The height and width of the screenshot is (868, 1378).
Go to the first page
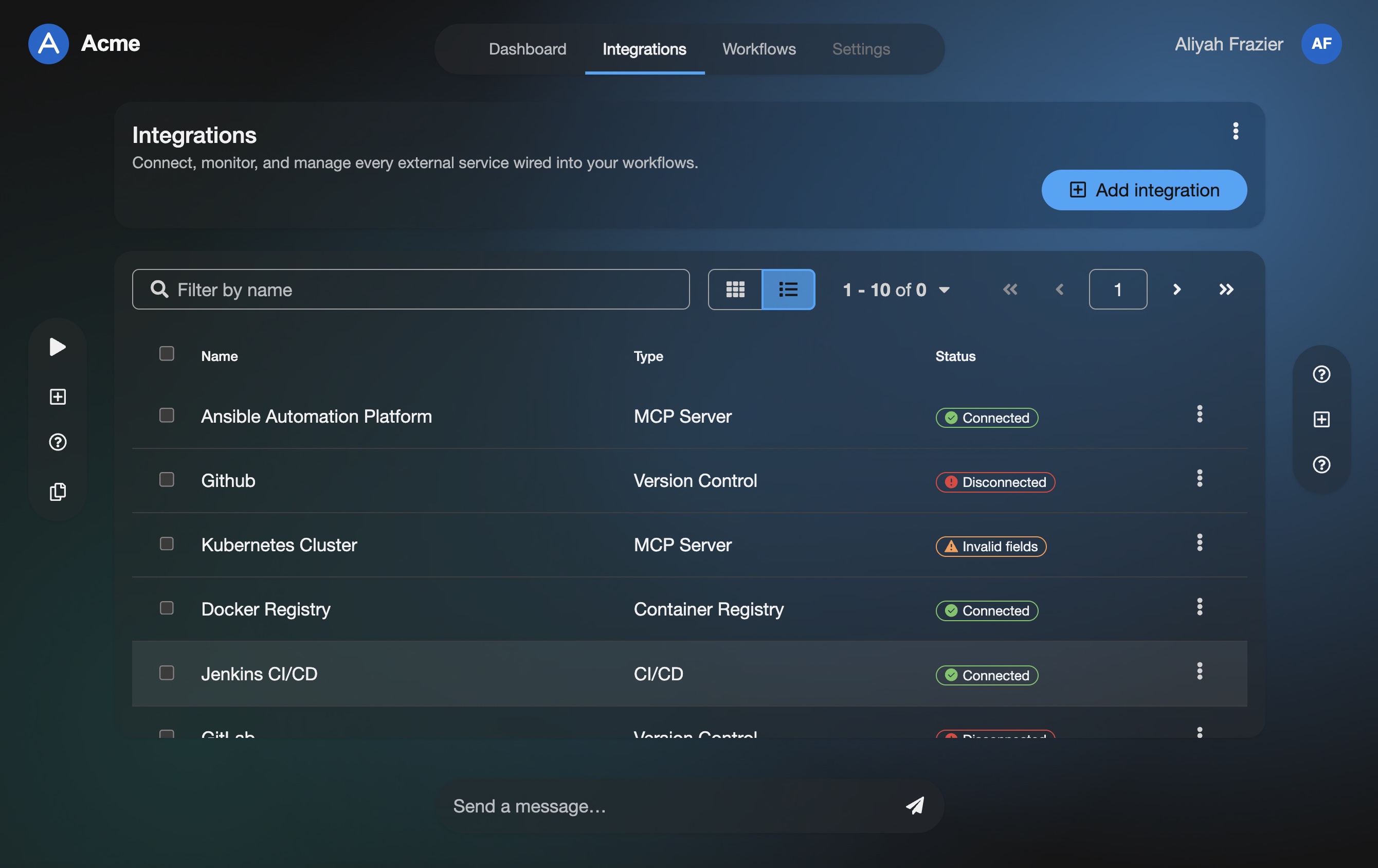[x=1010, y=290]
